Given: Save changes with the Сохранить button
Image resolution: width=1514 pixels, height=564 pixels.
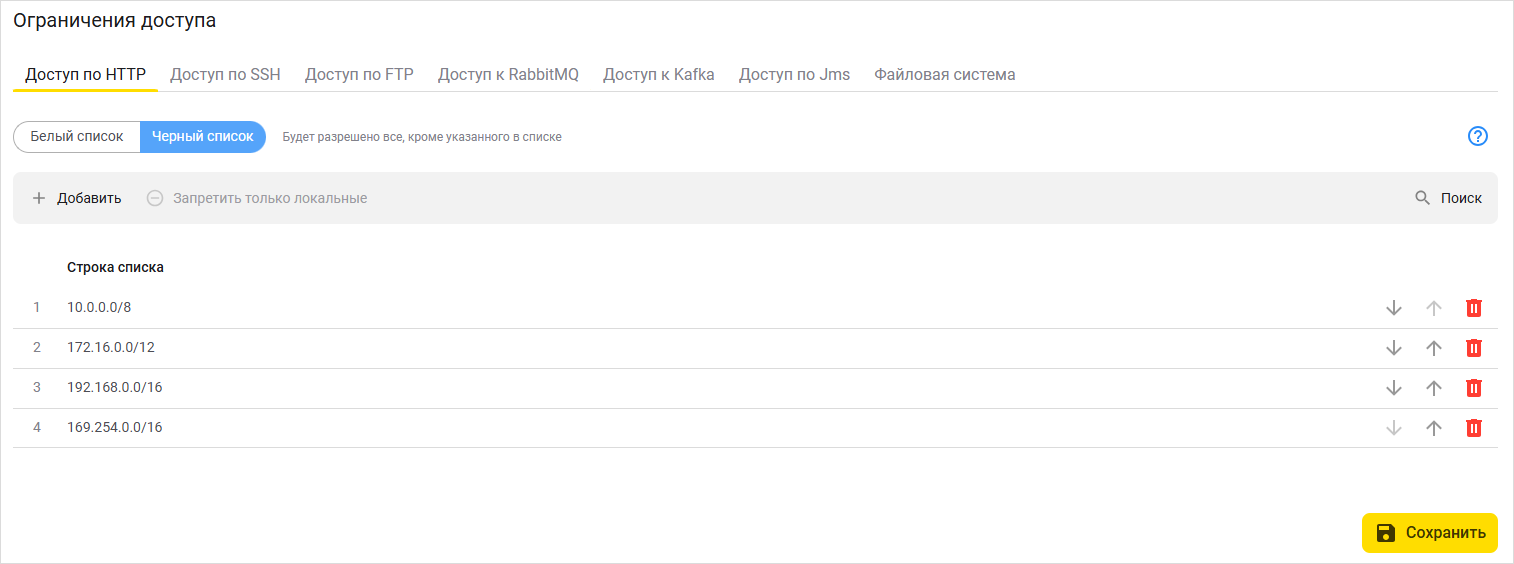Looking at the screenshot, I should [x=1430, y=533].
